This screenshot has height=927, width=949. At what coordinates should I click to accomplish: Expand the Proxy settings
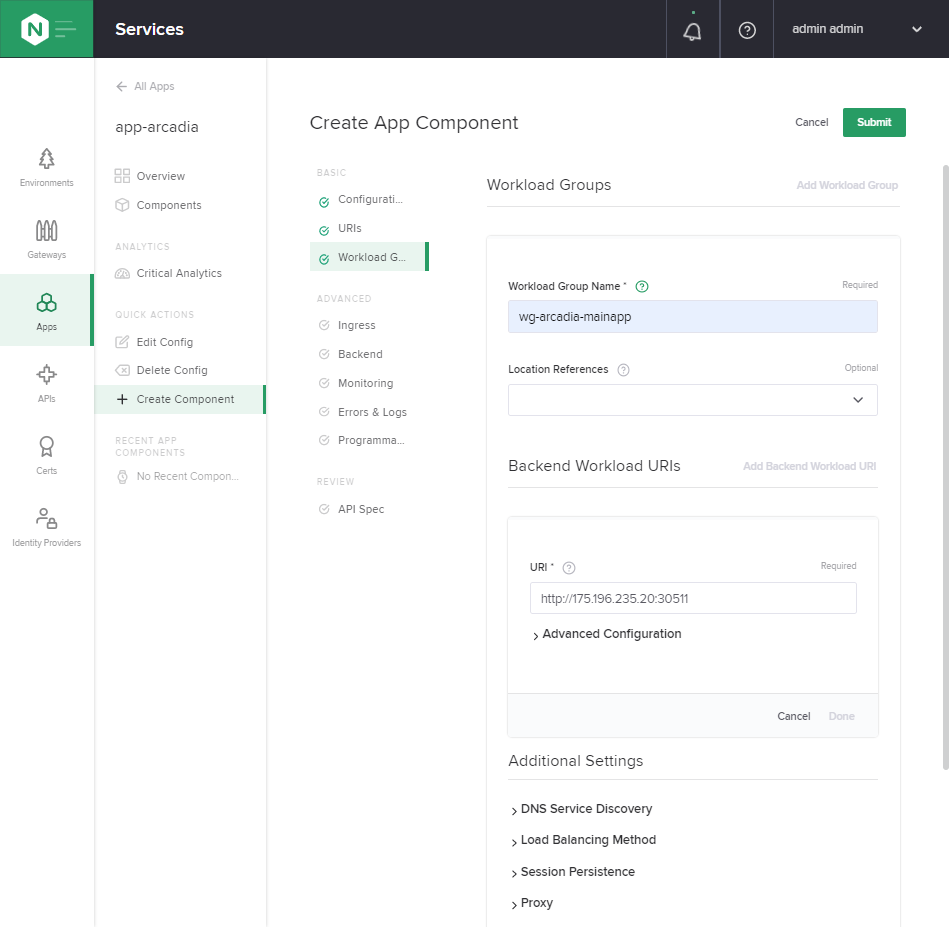(532, 903)
